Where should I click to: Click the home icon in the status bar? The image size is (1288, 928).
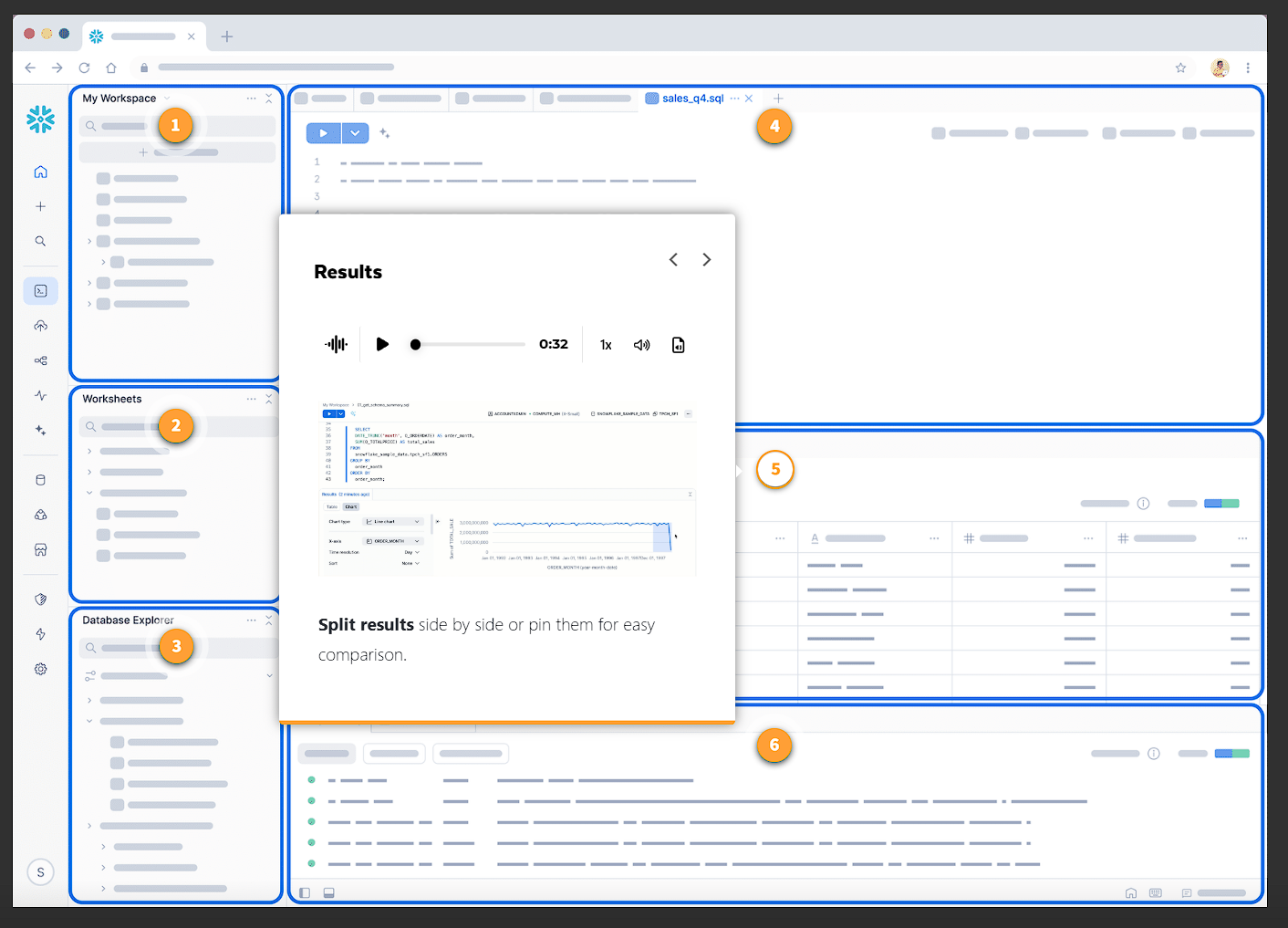[x=1131, y=893]
